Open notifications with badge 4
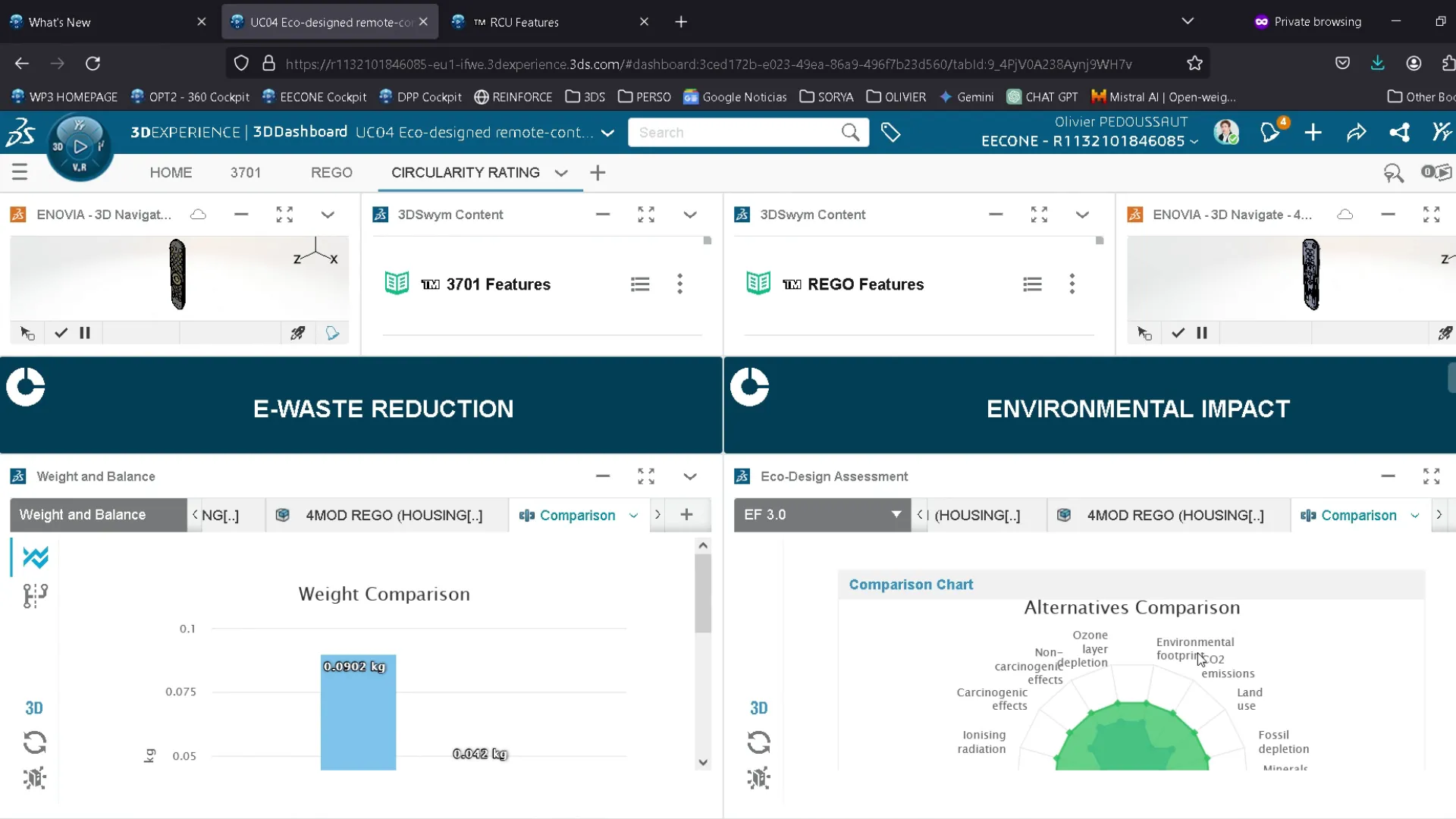Image resolution: width=1456 pixels, height=819 pixels. coord(1272,131)
